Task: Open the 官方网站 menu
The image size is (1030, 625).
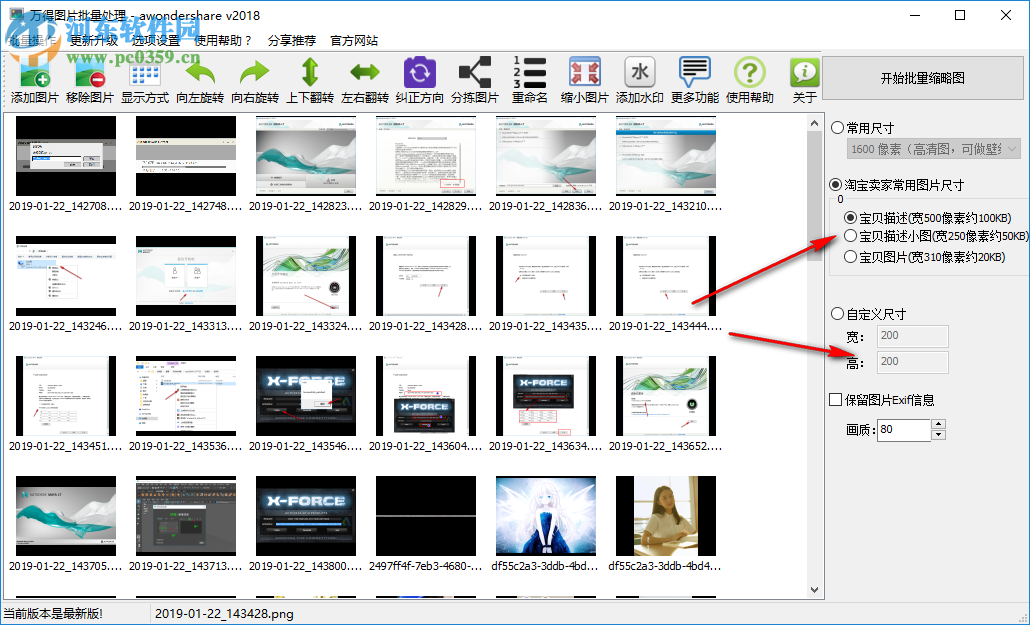Action: (x=354, y=40)
